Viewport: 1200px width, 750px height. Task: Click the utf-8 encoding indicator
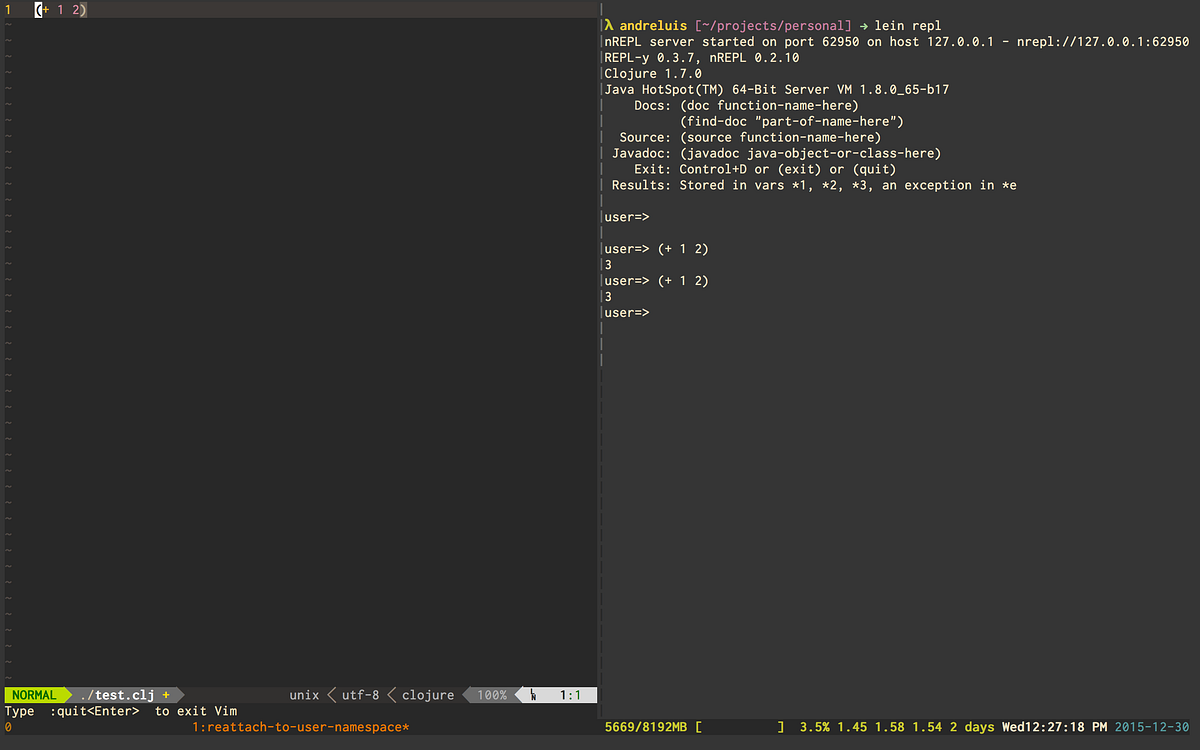361,695
